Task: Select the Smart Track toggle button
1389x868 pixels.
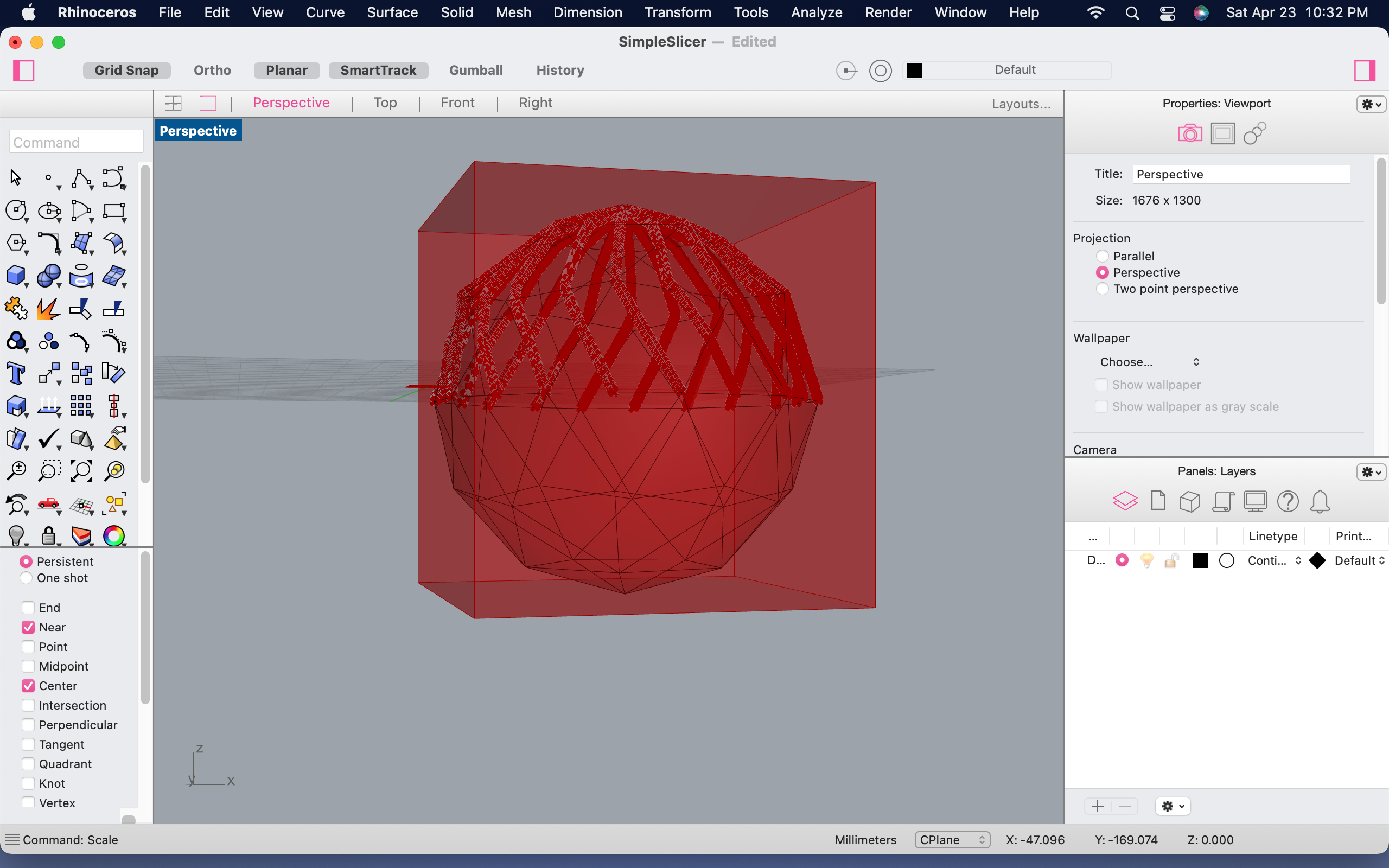Action: click(379, 69)
